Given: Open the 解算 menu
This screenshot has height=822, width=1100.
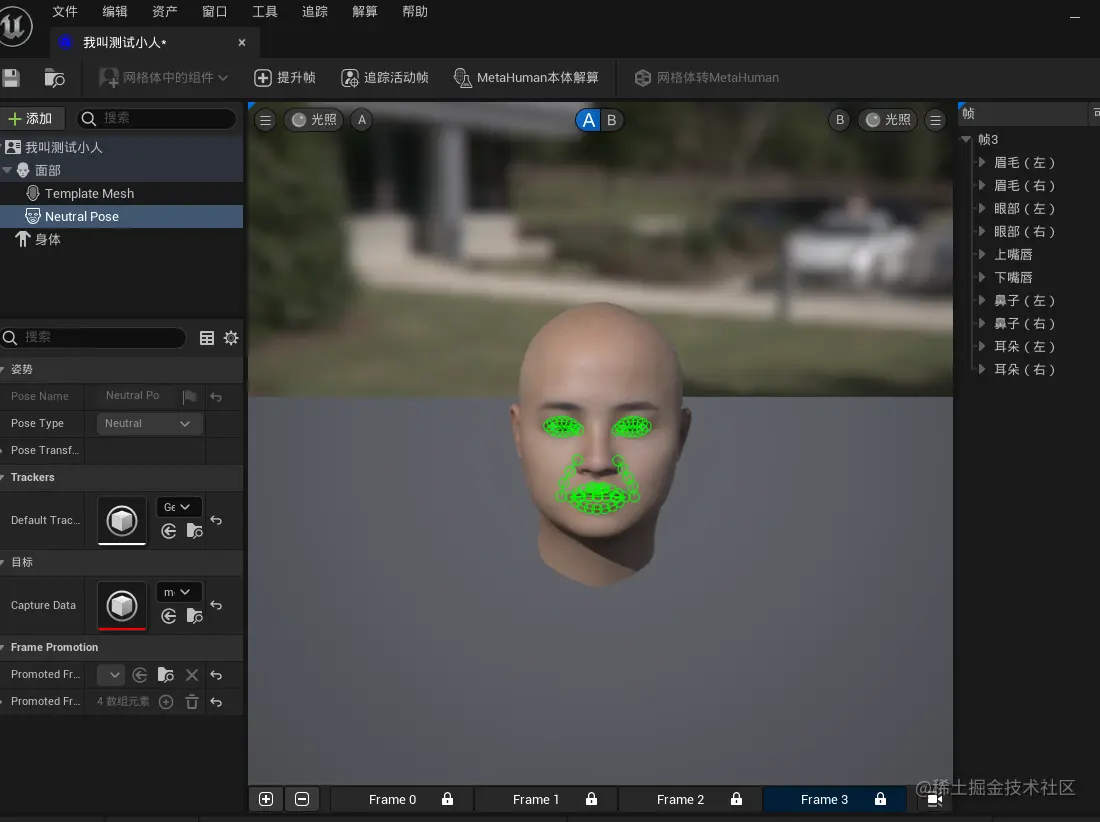Looking at the screenshot, I should tap(365, 12).
